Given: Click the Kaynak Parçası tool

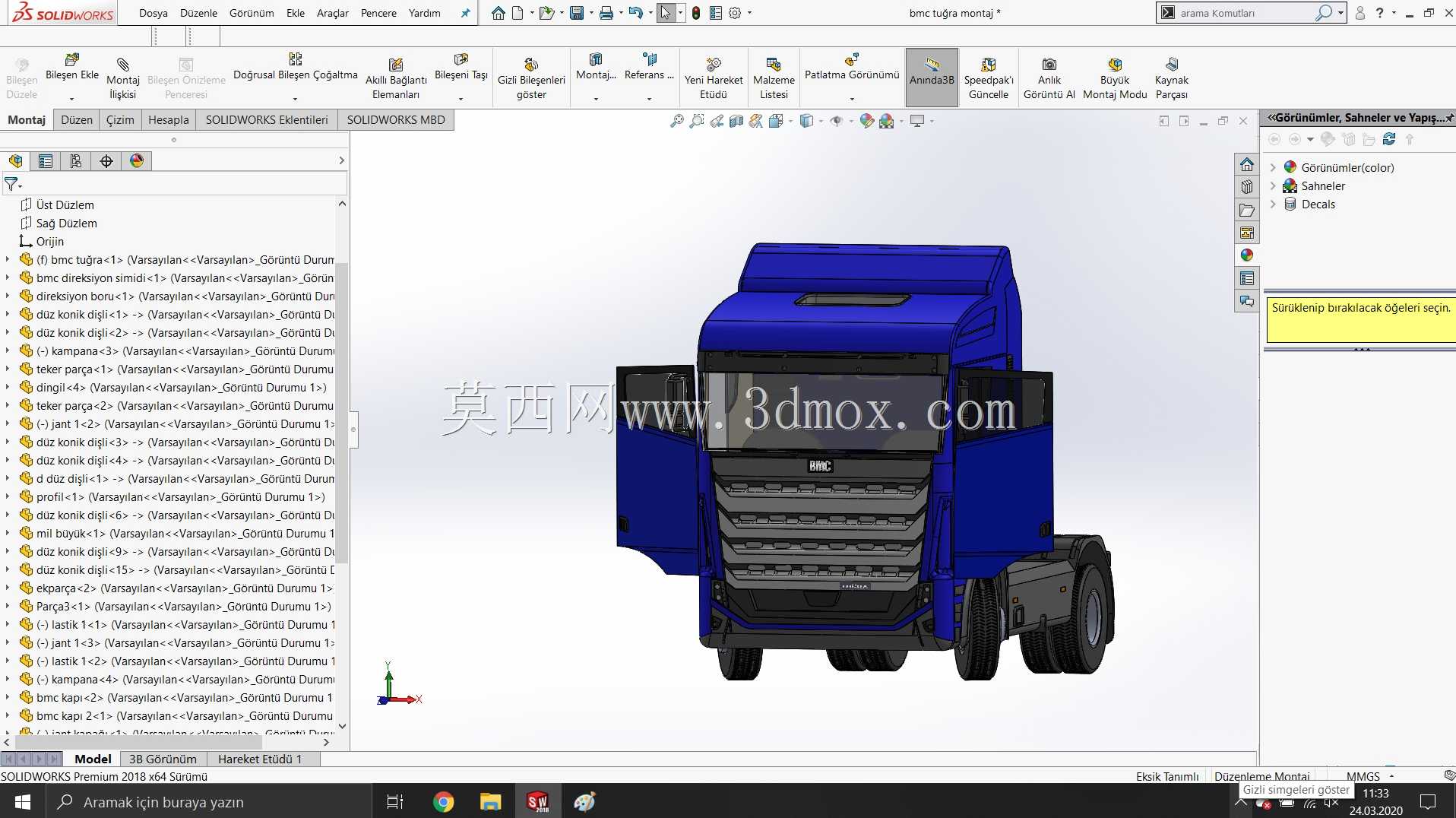Looking at the screenshot, I should tap(1171, 78).
